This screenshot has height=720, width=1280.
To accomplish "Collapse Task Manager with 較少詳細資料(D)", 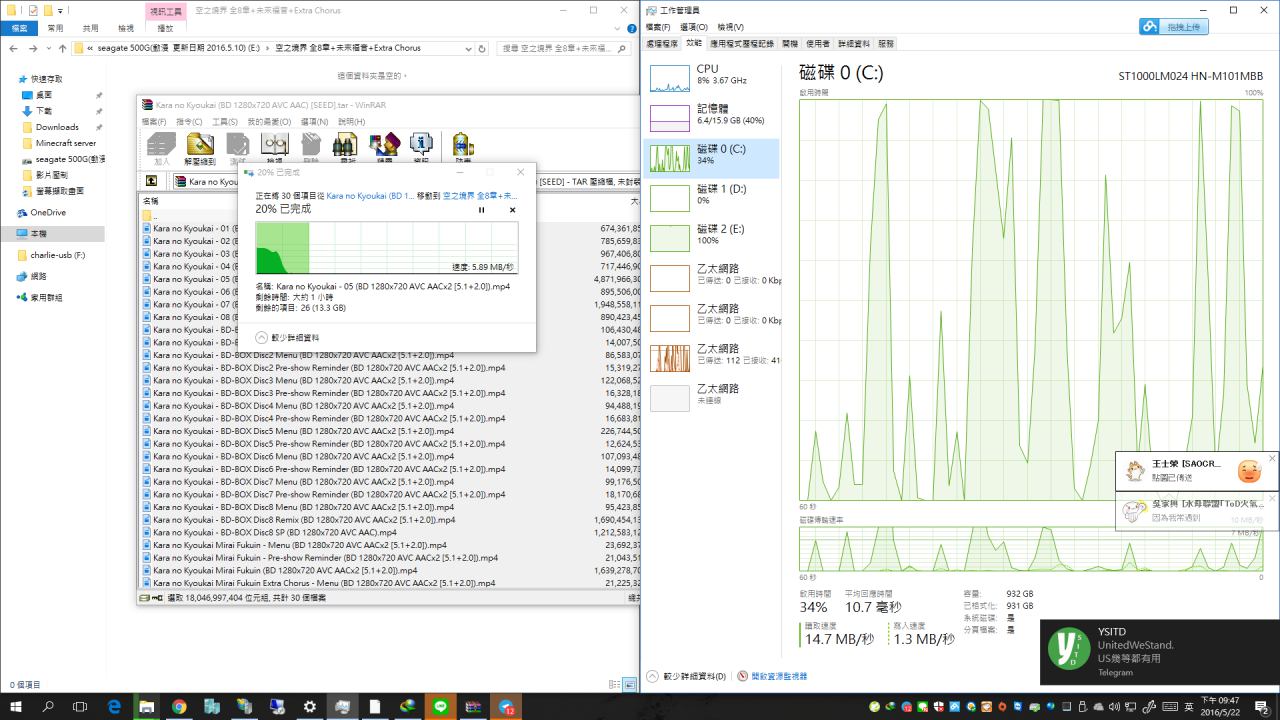I will 686,677.
